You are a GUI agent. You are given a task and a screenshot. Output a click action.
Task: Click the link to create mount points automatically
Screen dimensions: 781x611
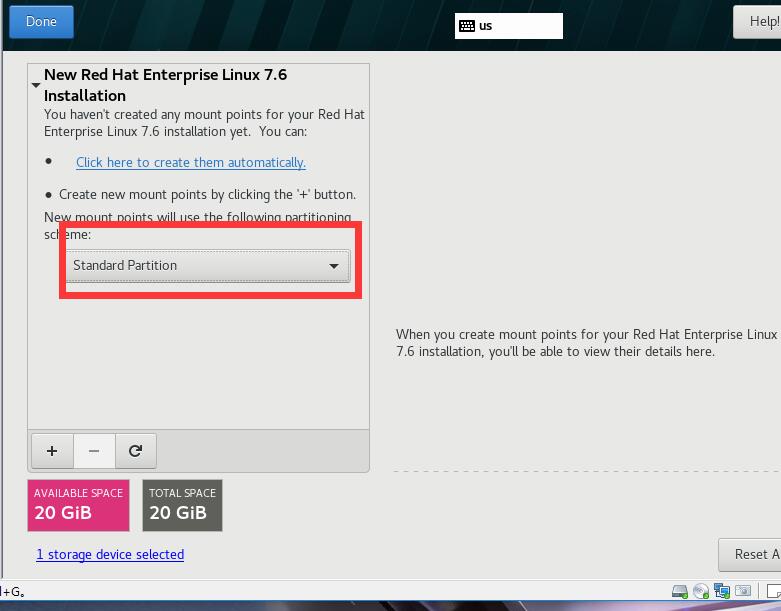(x=191, y=162)
